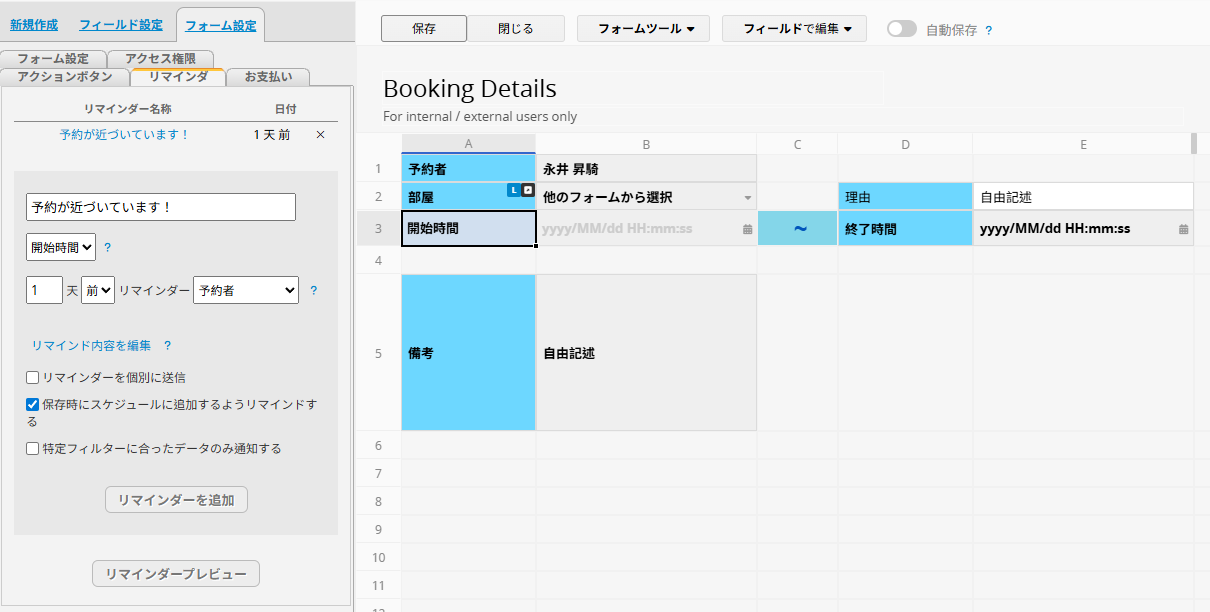Click the help icon next to 自動保存
The height and width of the screenshot is (612, 1210).
pyautogui.click(x=989, y=30)
